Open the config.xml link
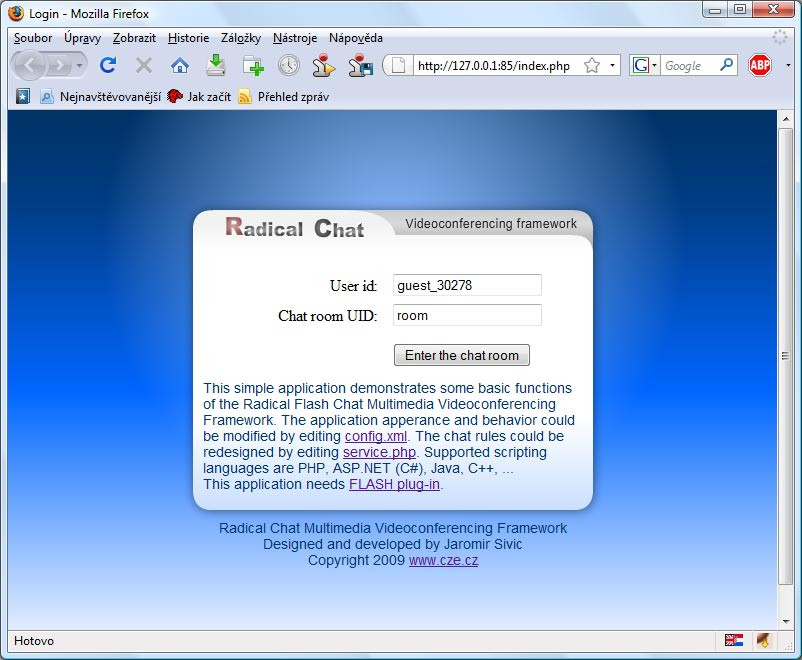 point(376,436)
